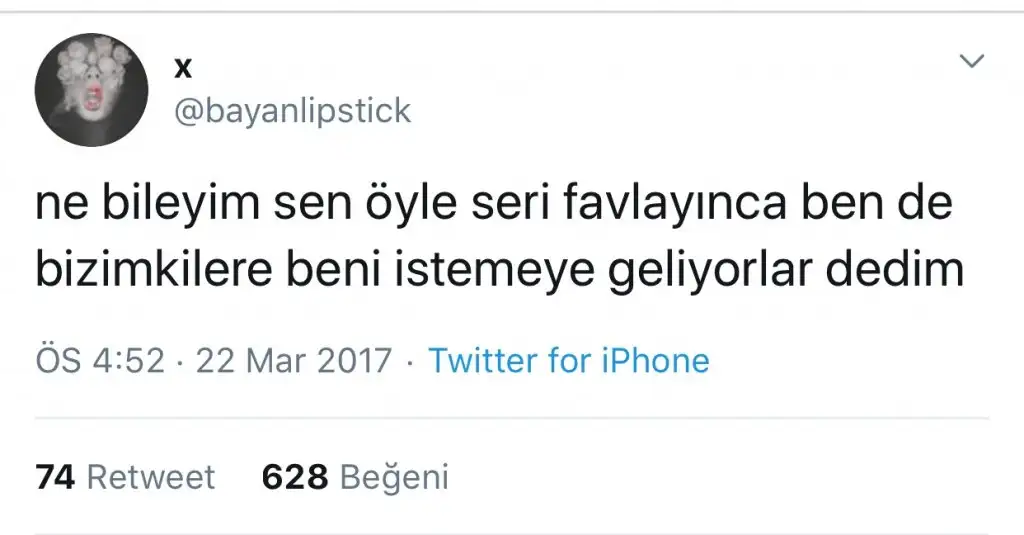This screenshot has width=1024, height=535.
Task: Click the profile avatar of bayanlipstick
Action: 91,90
